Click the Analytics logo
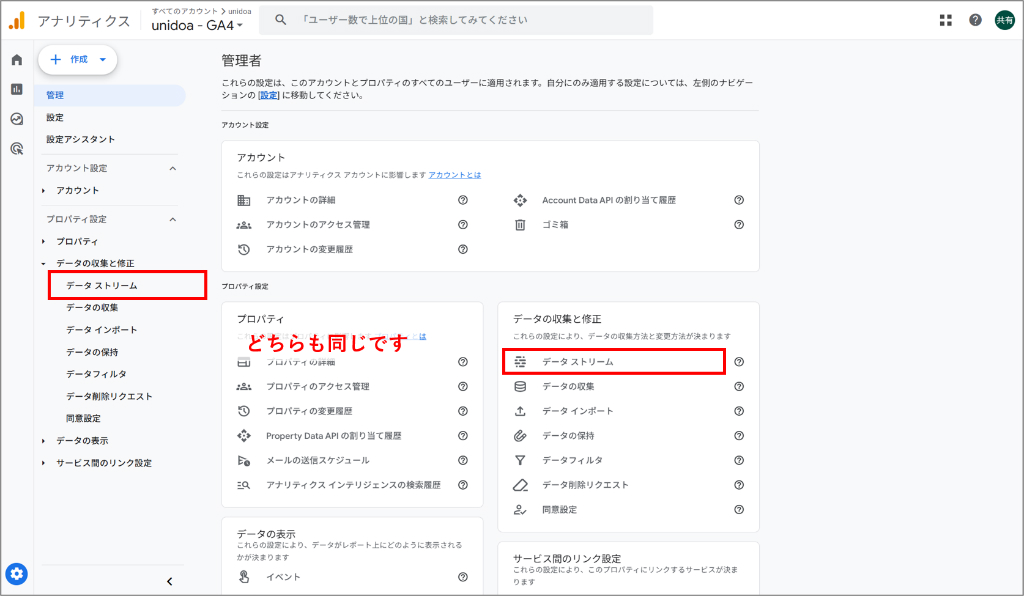Viewport: 1024px width, 596px height. pyautogui.click(x=17, y=21)
